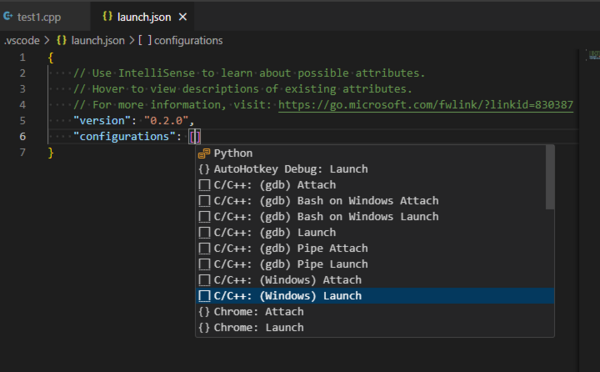Click the AutoHotkey Debug braces icon
This screenshot has height=372, width=600.
pos(204,169)
